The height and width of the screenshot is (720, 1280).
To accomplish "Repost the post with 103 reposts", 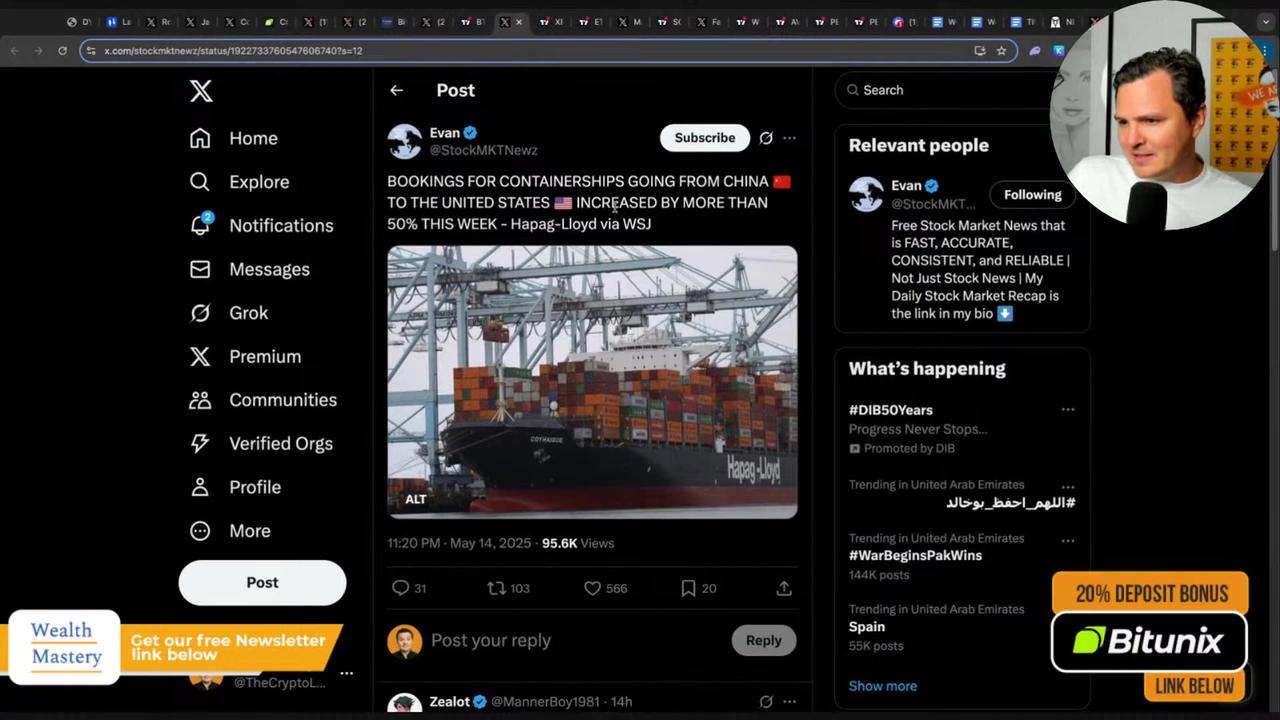I will coord(496,588).
